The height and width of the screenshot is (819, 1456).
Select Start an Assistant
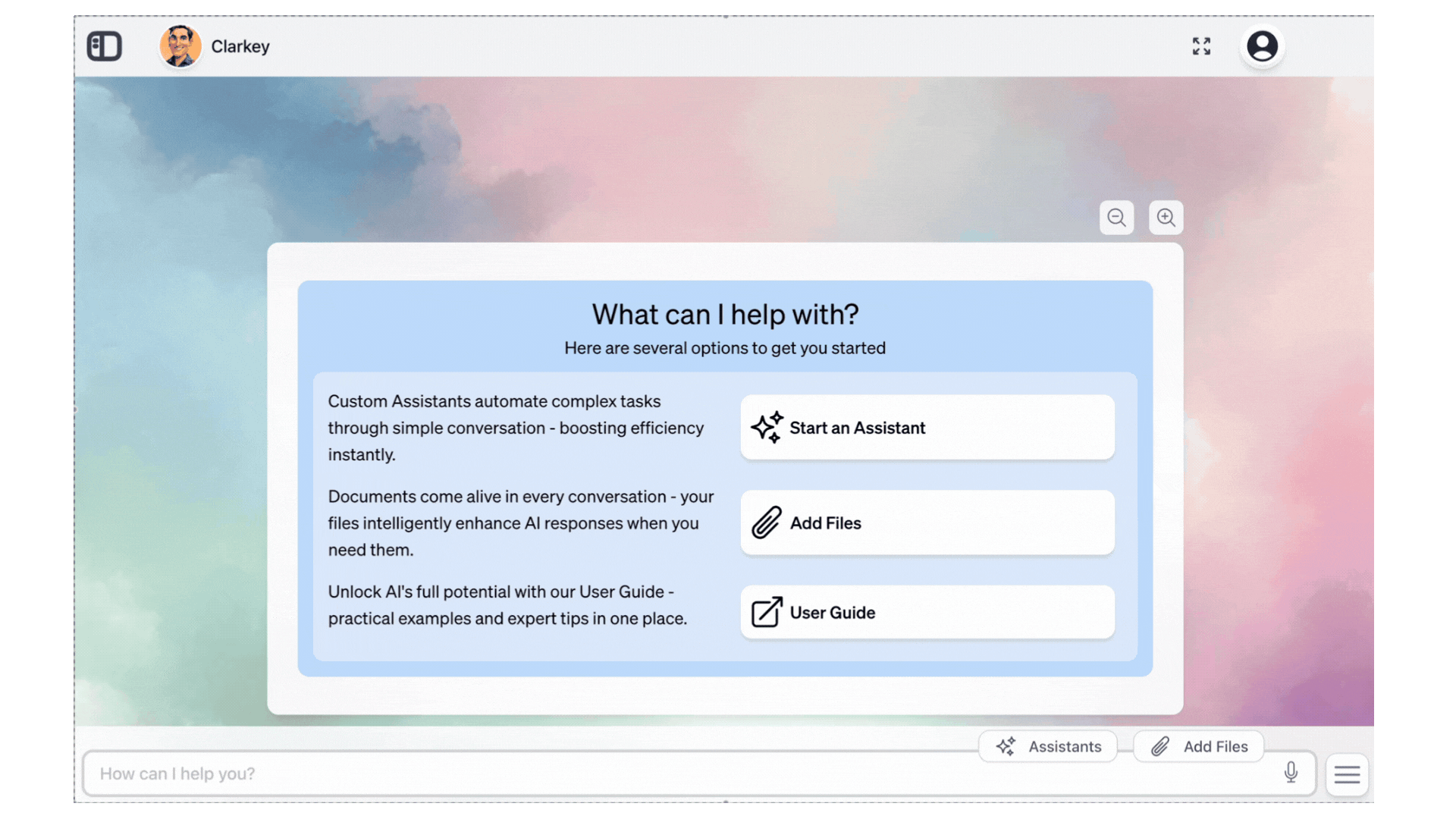[x=927, y=427]
